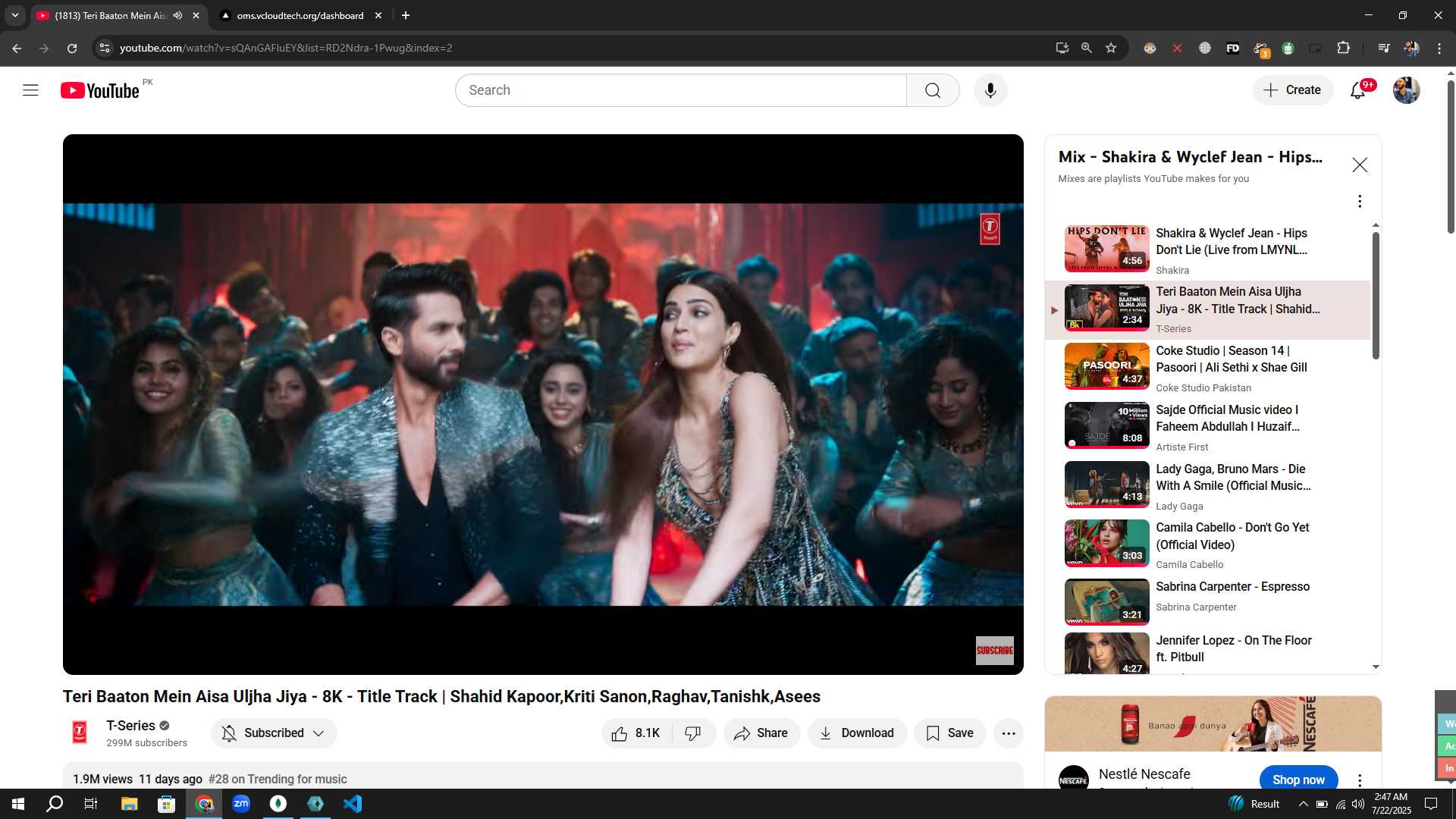Like the video with thumbs up
Screen dimensions: 1456x819
pos(636,733)
